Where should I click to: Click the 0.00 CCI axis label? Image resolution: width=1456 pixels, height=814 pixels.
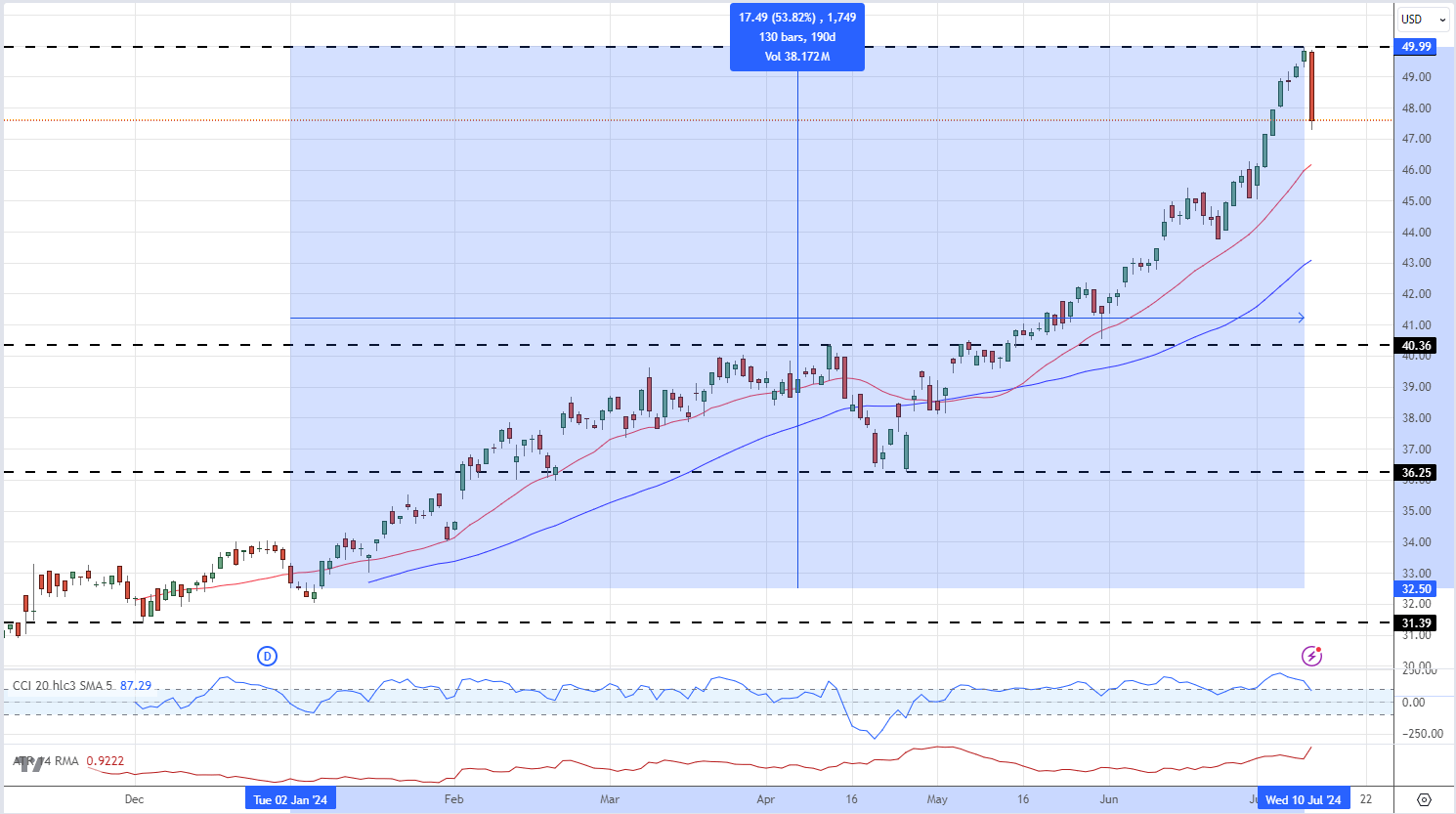[x=1413, y=703]
